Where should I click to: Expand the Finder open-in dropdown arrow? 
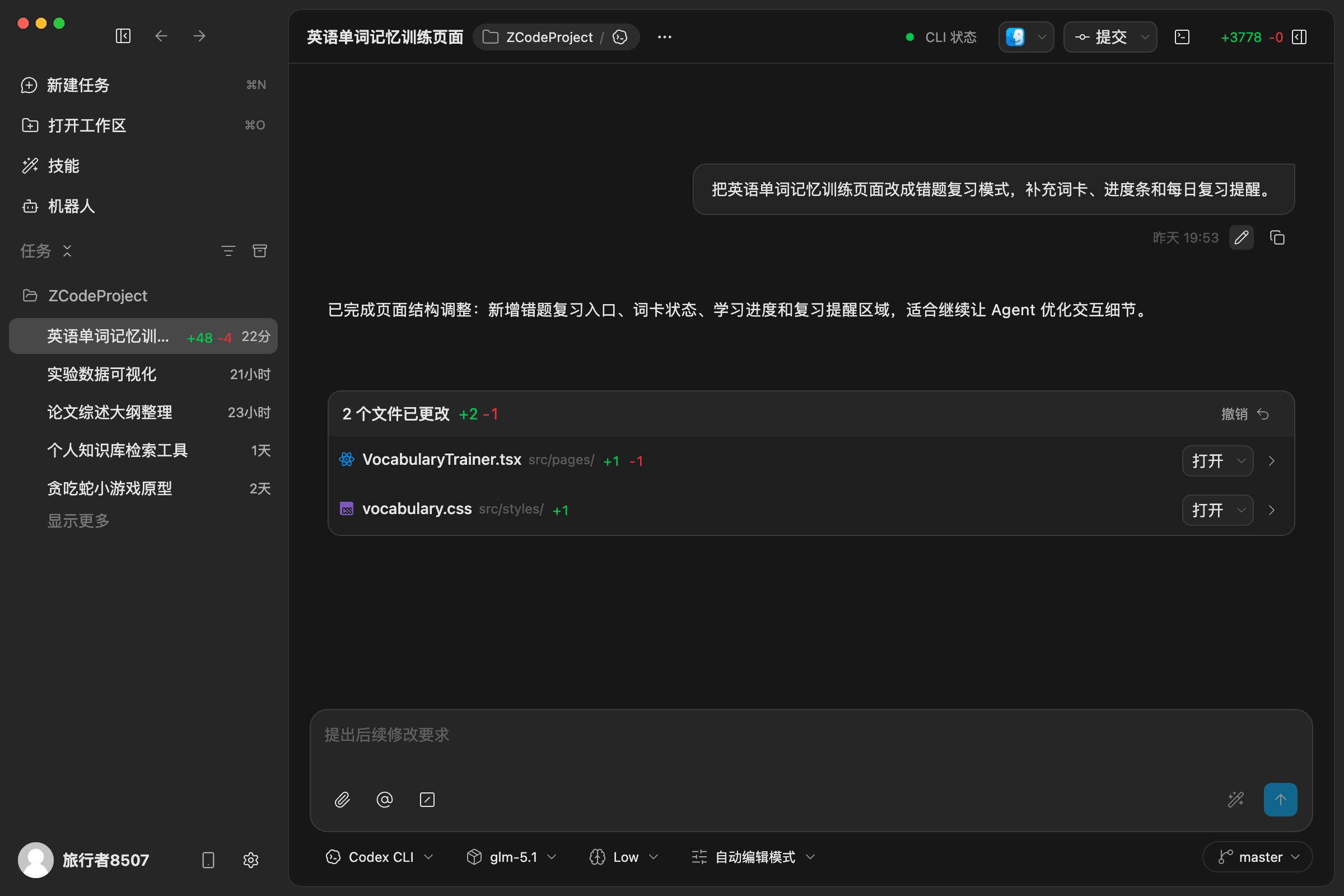(1042, 37)
